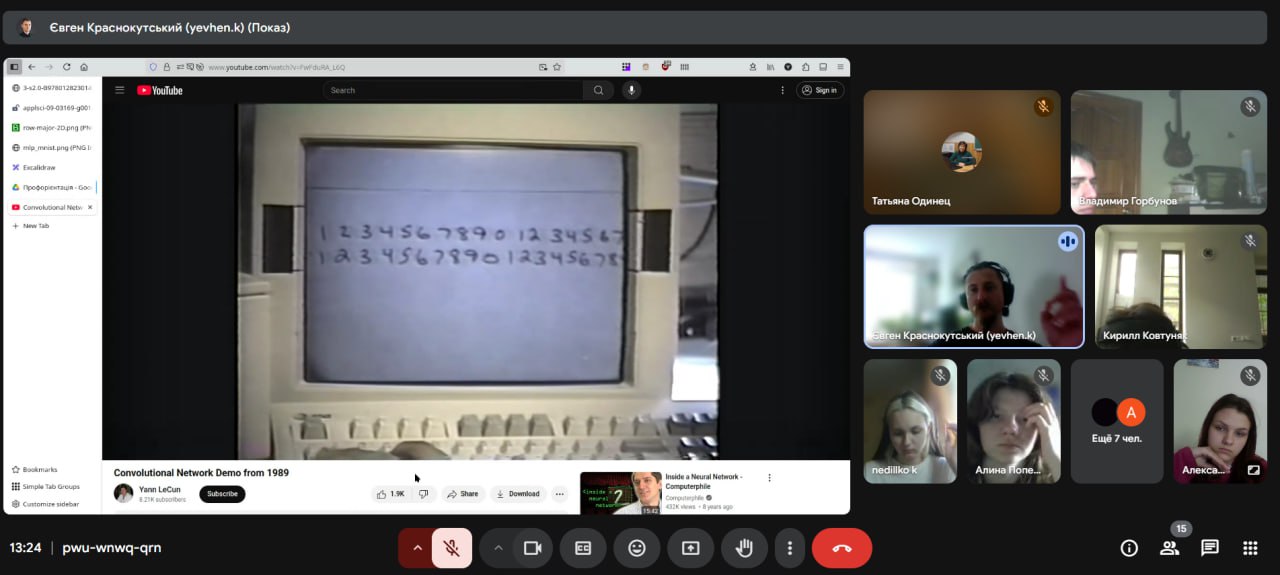Unmute your microphone
This screenshot has height=575, width=1280.
coord(452,548)
